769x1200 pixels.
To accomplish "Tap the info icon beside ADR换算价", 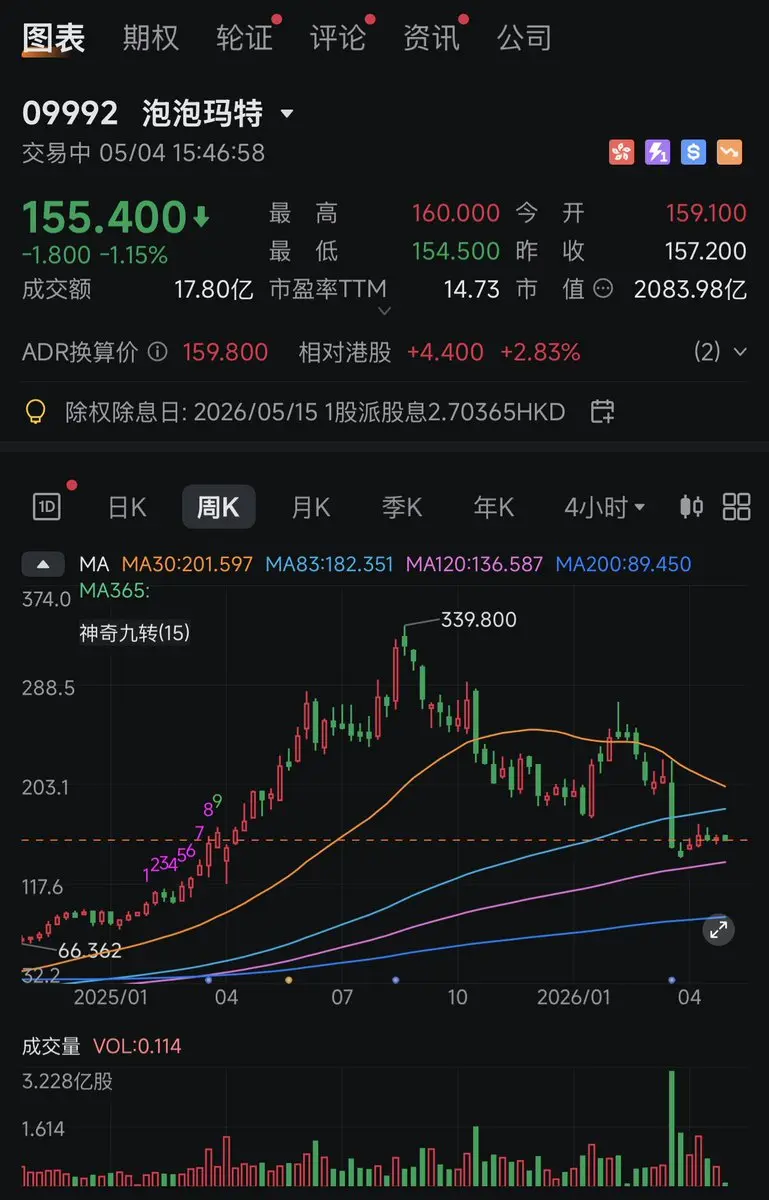I will (x=157, y=352).
